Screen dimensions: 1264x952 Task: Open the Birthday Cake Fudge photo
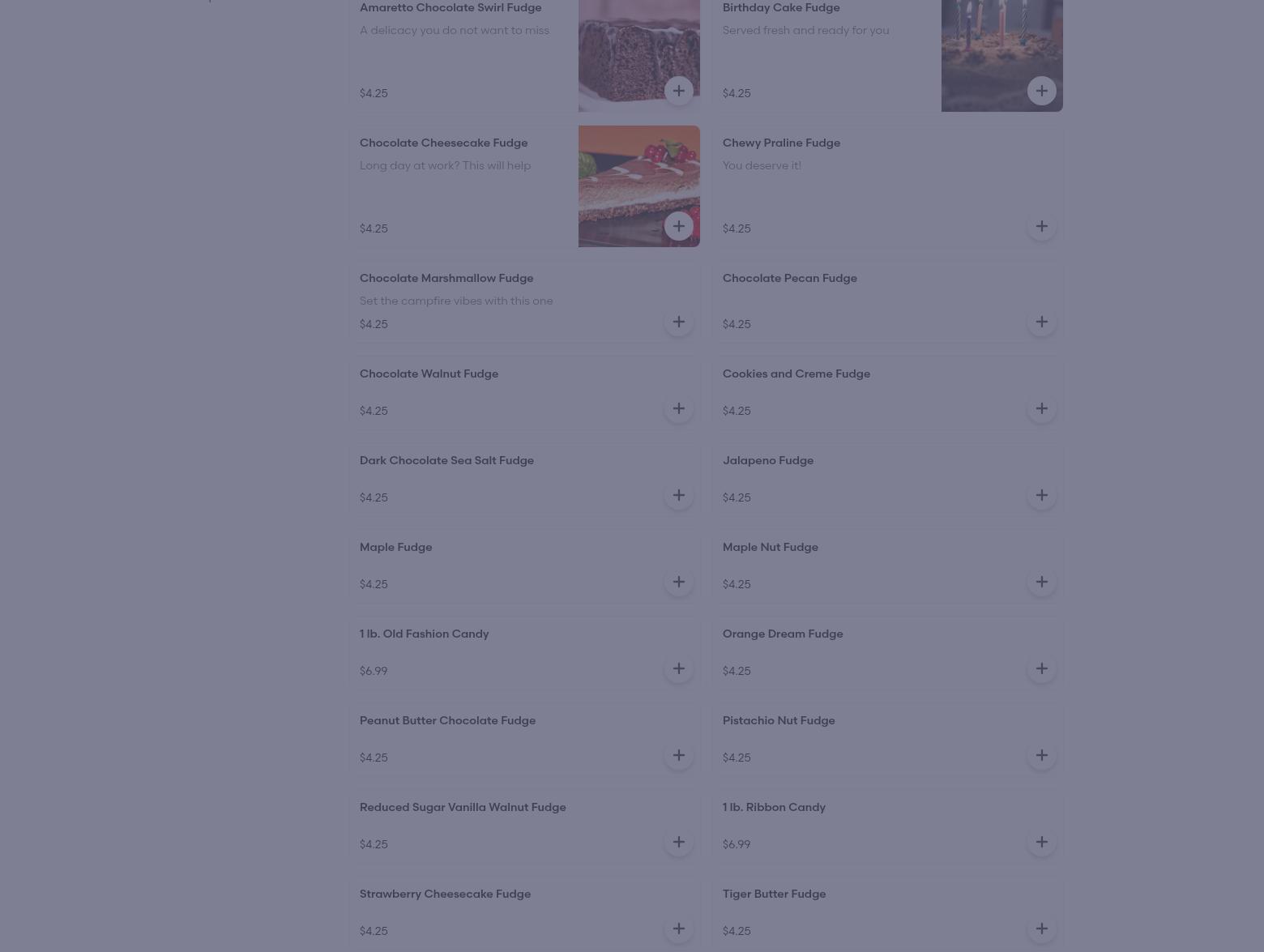1002,55
